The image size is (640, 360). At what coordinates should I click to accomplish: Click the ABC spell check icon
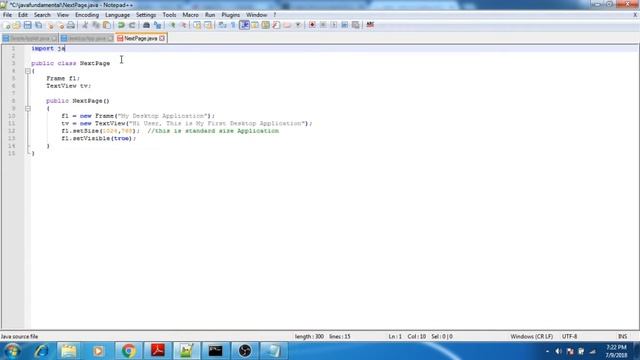tap(370, 25)
